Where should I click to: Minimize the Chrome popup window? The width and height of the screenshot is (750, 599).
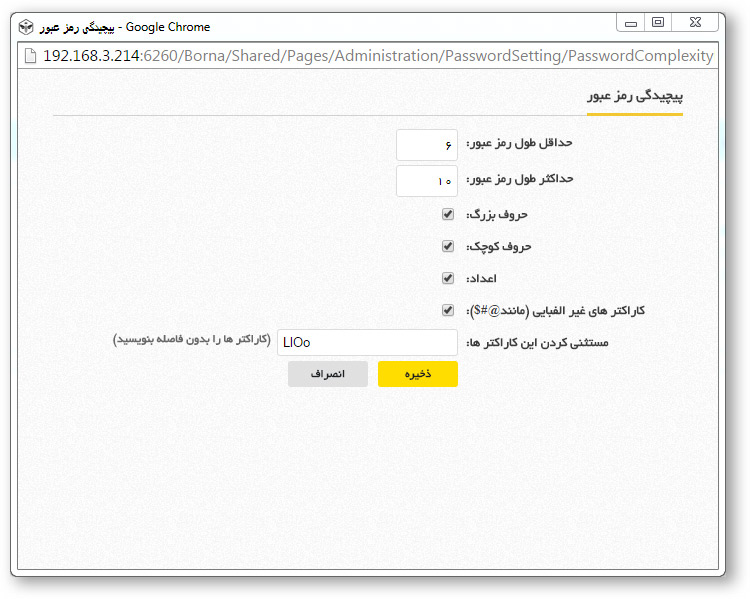click(631, 22)
